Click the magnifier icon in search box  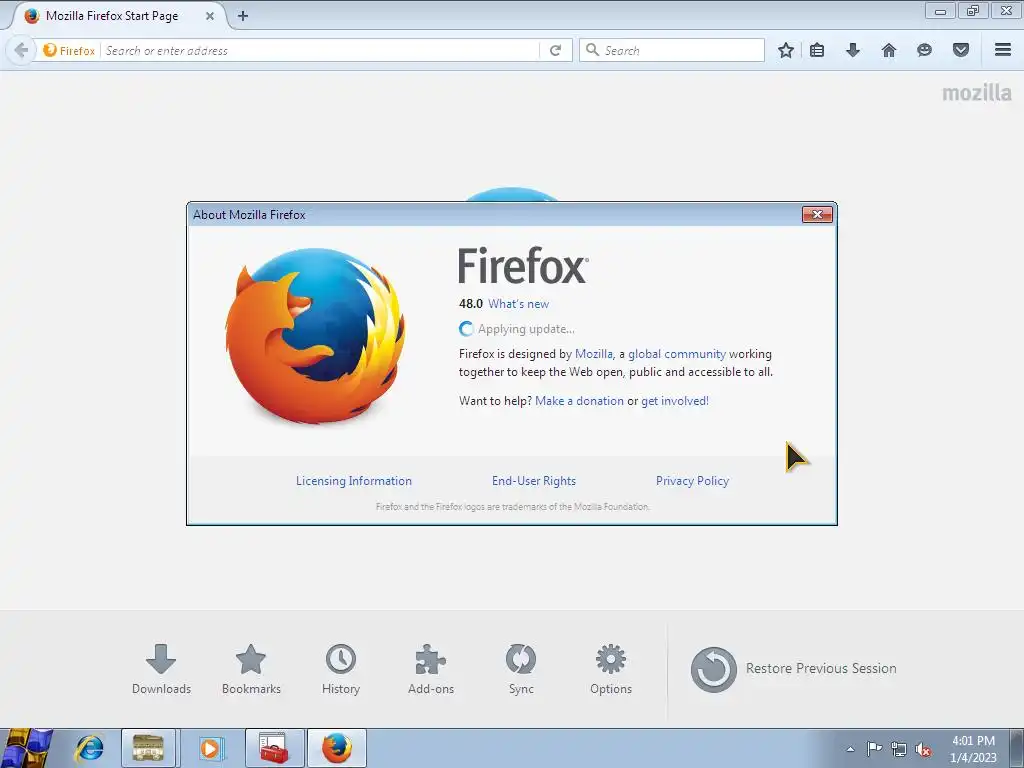pyautogui.click(x=592, y=50)
